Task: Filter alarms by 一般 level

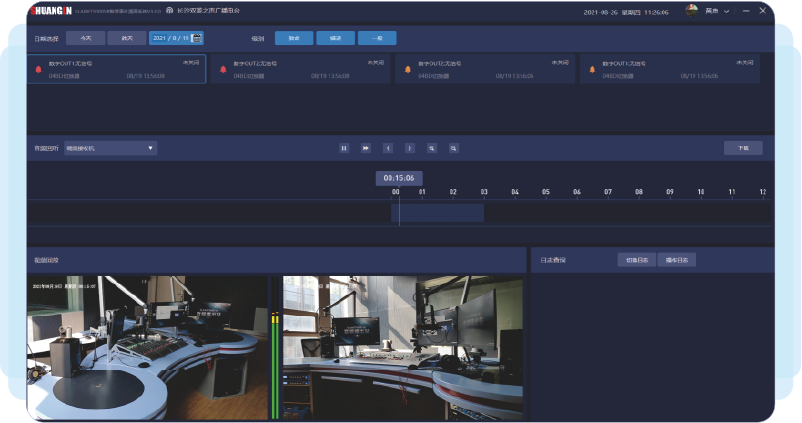Action: coord(377,38)
